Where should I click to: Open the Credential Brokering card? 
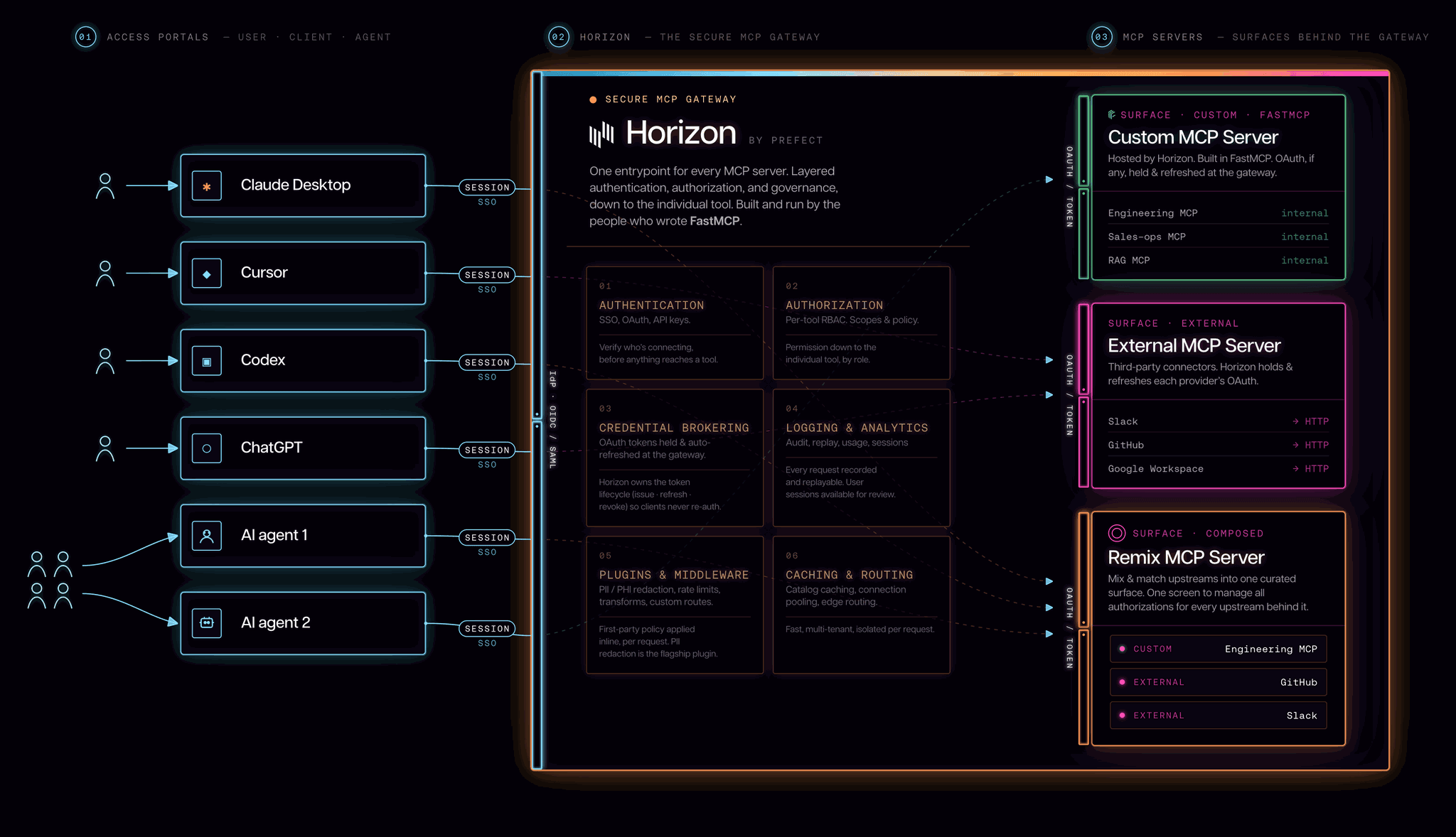point(675,458)
